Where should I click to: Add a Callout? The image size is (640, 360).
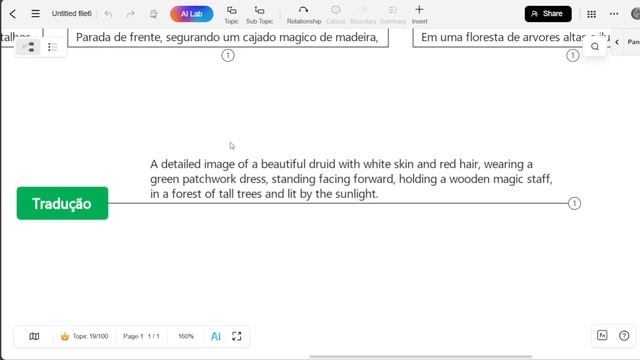click(336, 15)
